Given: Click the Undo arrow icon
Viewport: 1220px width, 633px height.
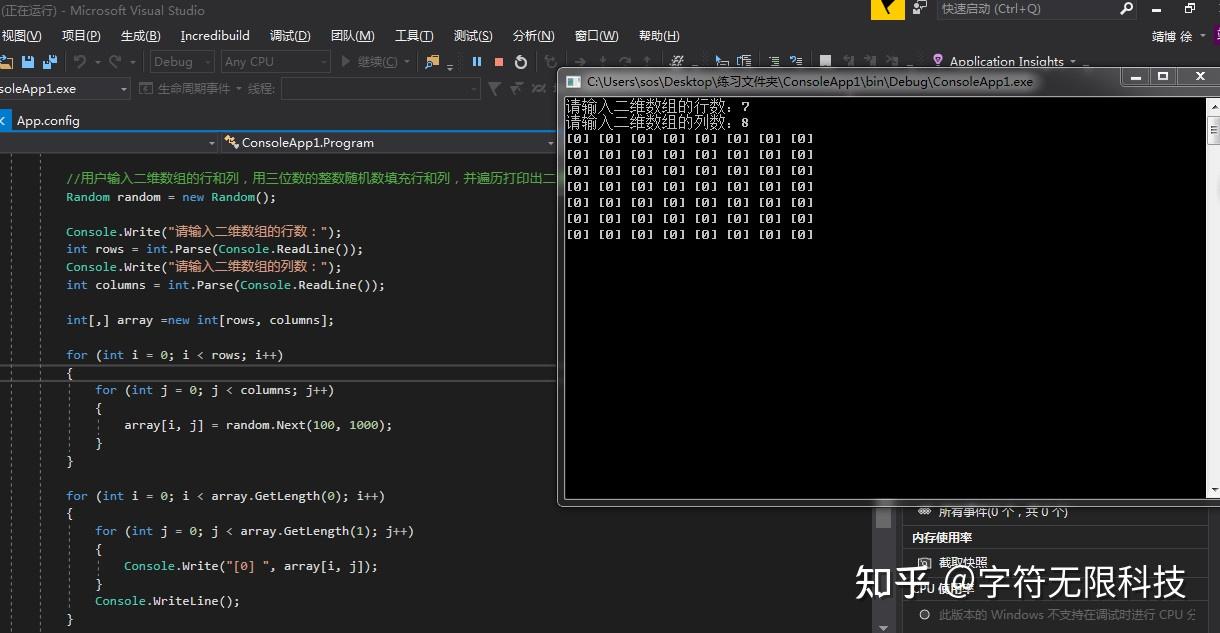Looking at the screenshot, I should (x=80, y=62).
